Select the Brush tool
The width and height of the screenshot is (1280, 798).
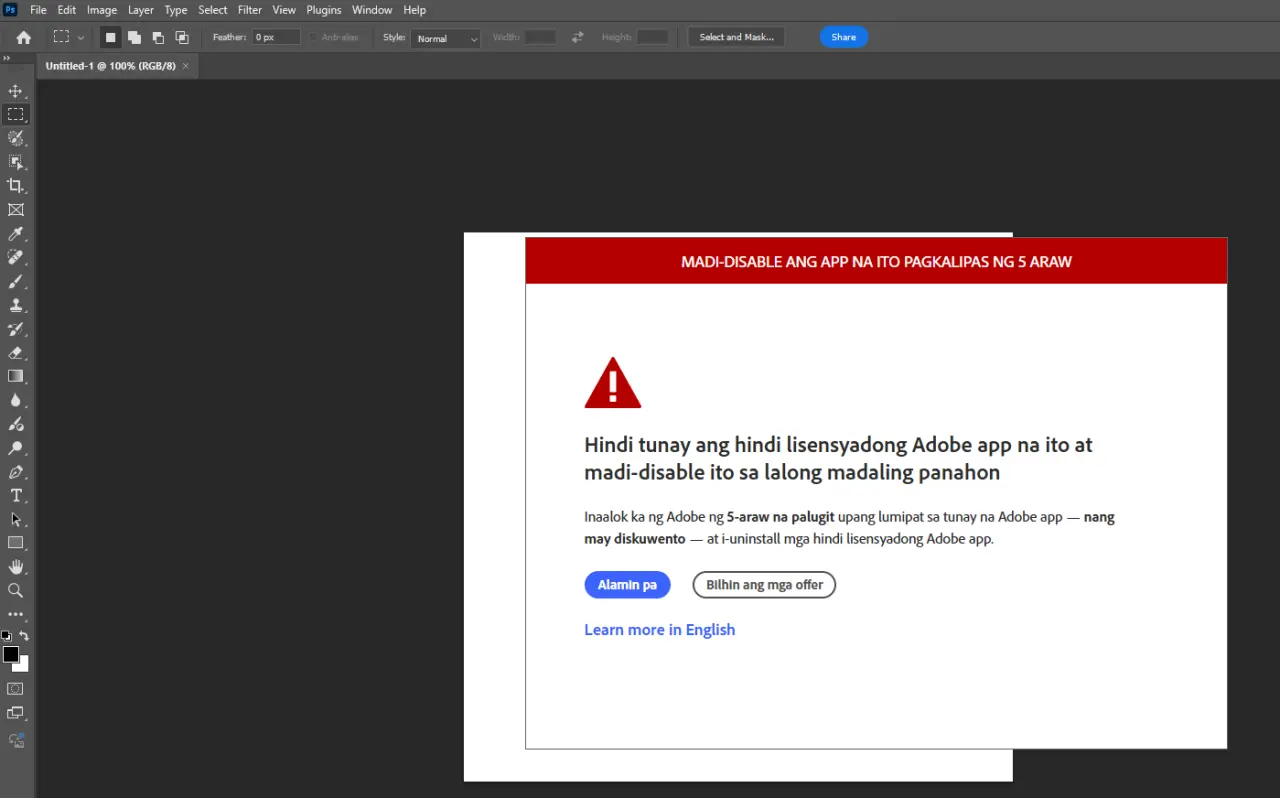pyautogui.click(x=16, y=282)
